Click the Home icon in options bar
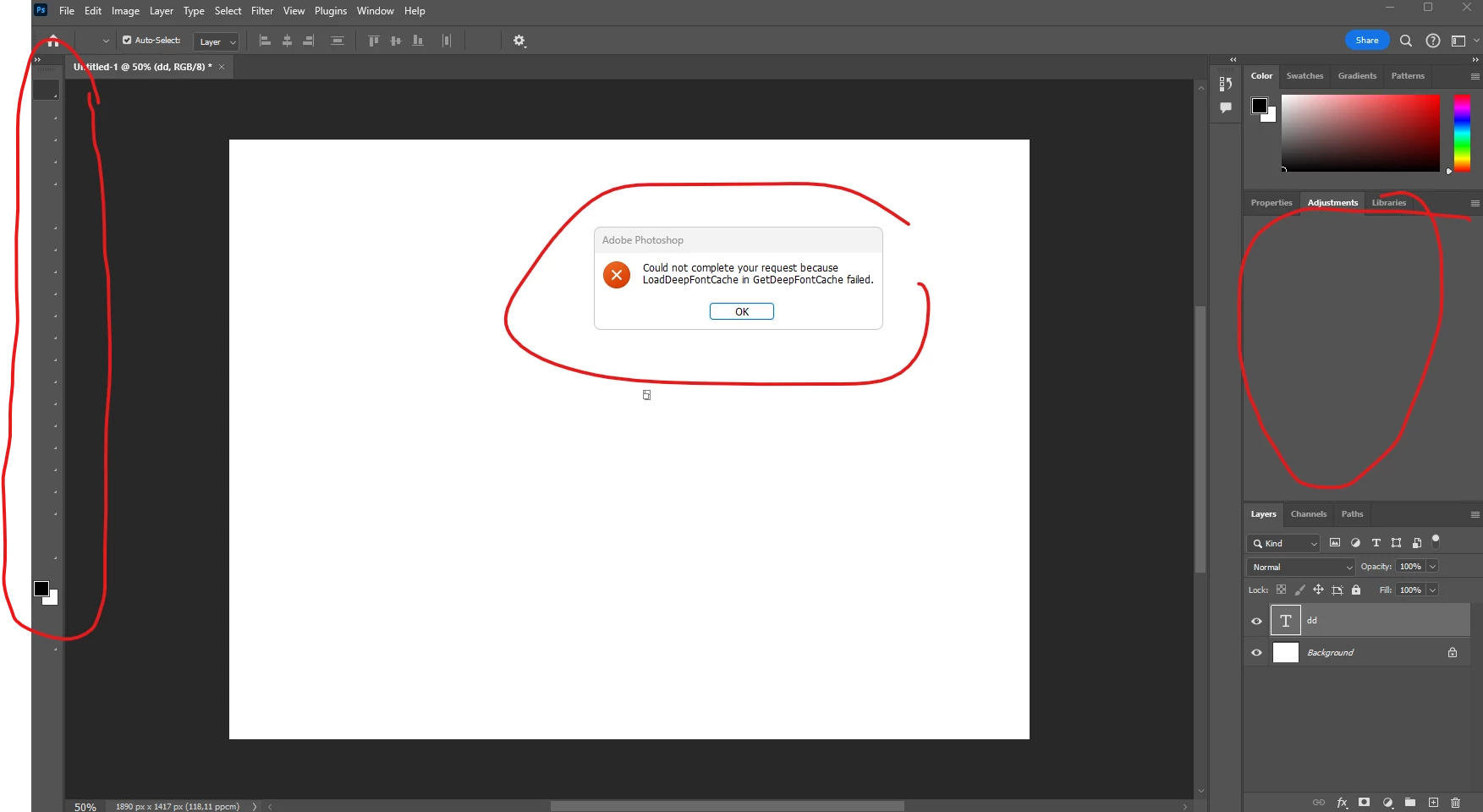 (x=53, y=41)
